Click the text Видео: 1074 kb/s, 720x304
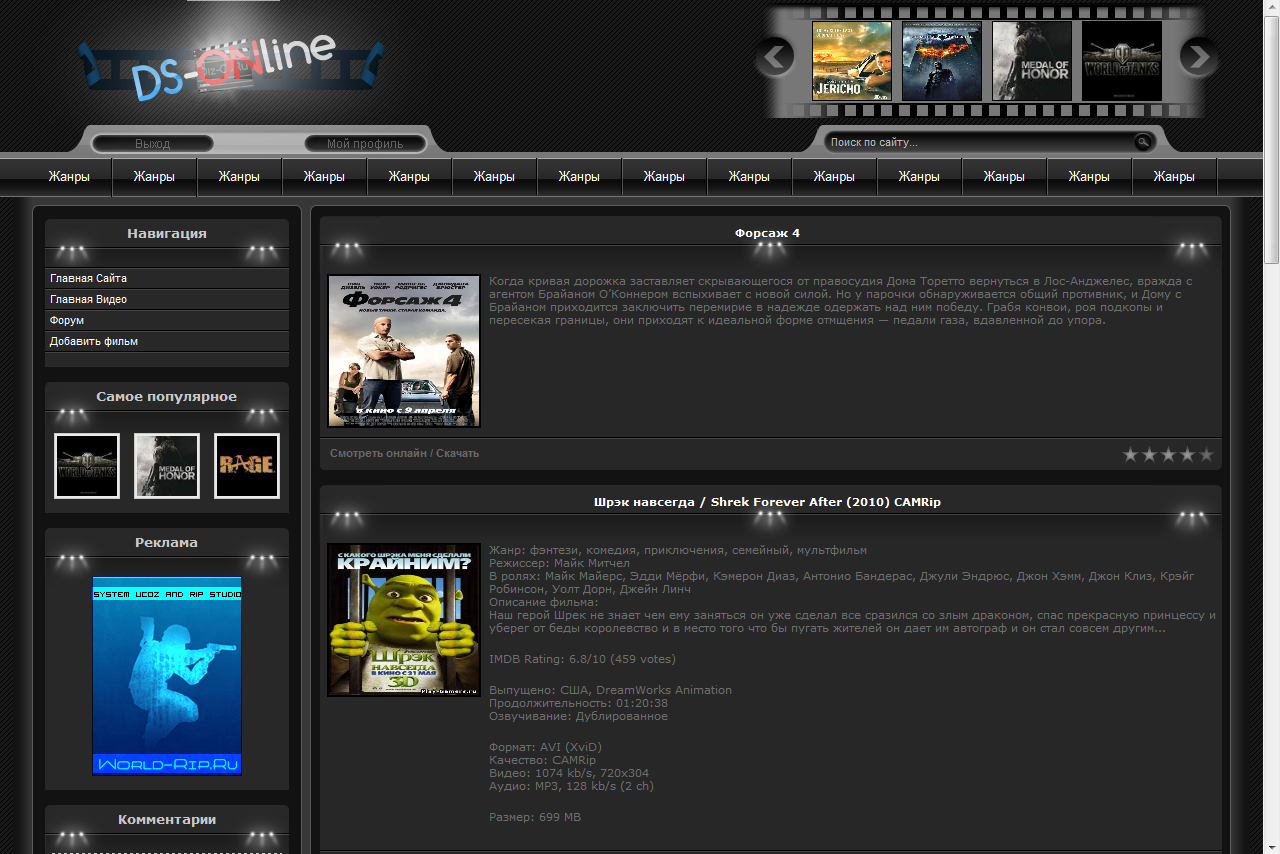1280x854 pixels. tap(569, 773)
